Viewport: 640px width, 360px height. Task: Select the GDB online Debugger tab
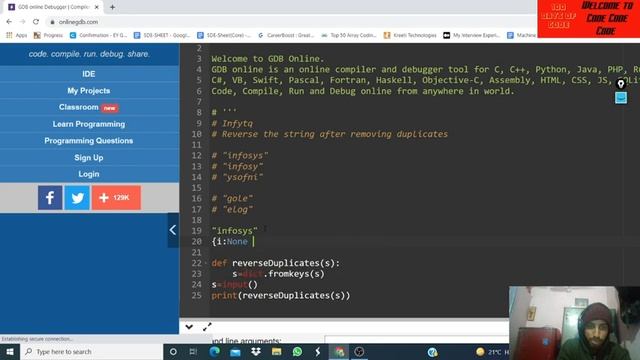coord(53,7)
